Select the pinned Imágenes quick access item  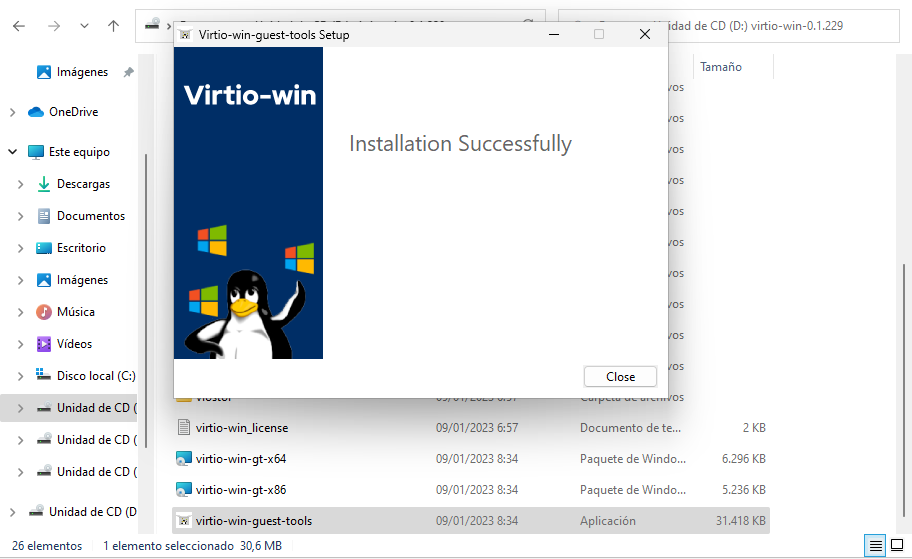82,72
